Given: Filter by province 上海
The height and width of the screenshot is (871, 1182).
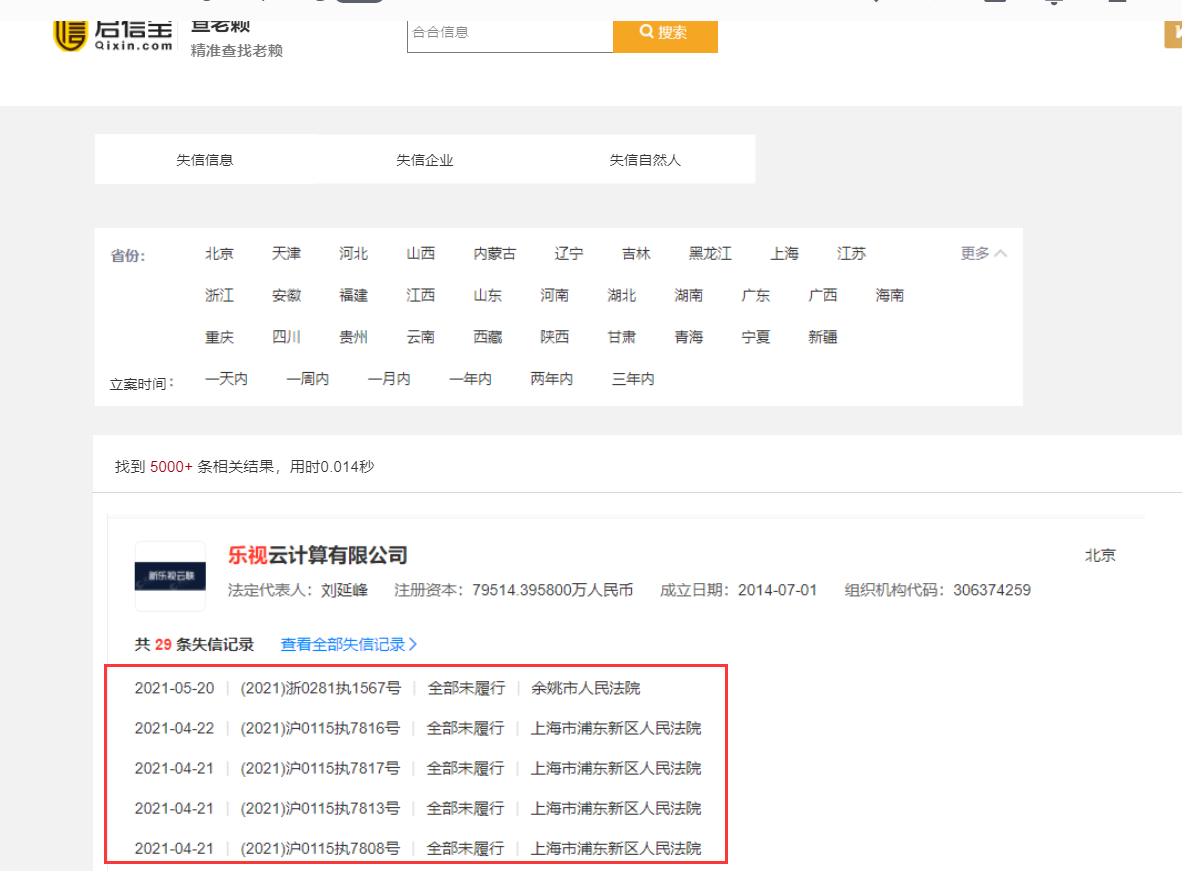Looking at the screenshot, I should coord(785,253).
